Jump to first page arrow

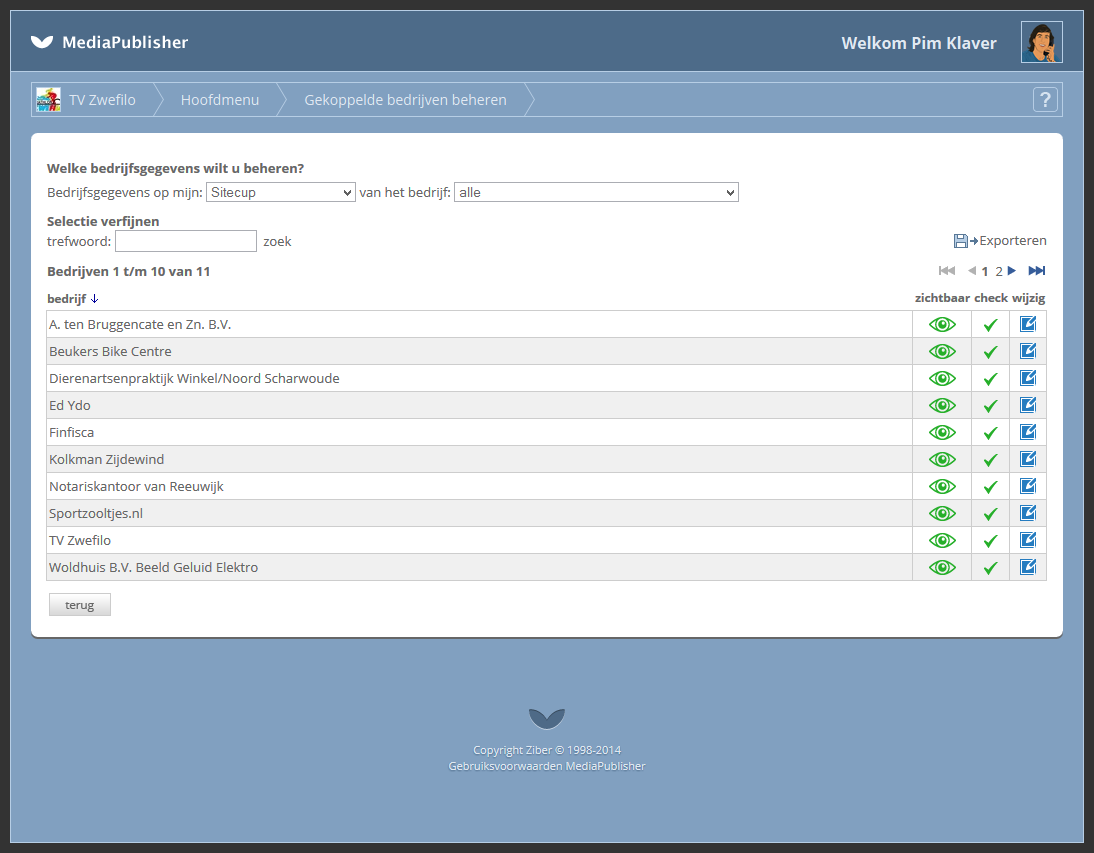pos(947,271)
